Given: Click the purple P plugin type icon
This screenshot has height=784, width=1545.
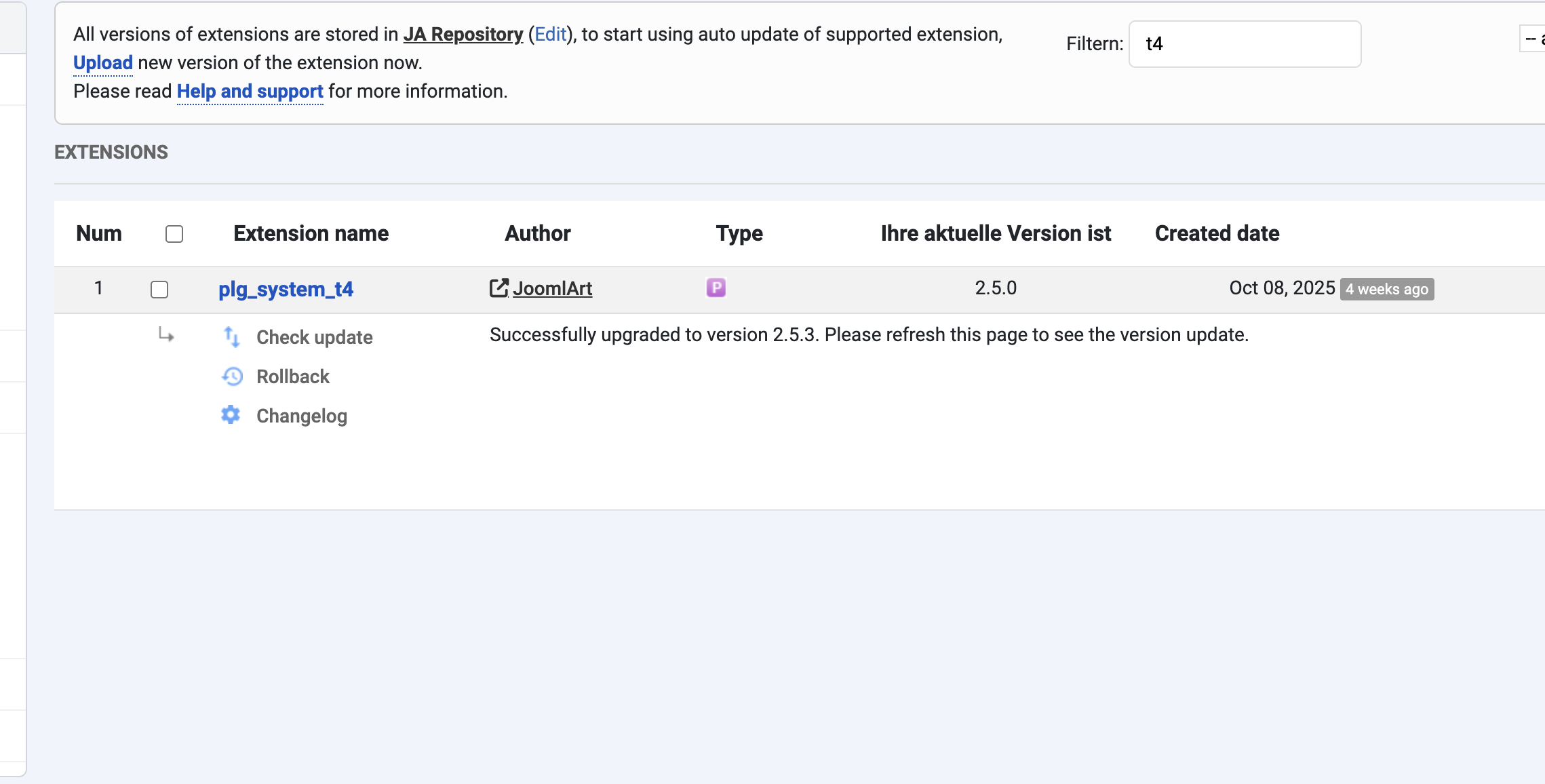Looking at the screenshot, I should click(716, 288).
